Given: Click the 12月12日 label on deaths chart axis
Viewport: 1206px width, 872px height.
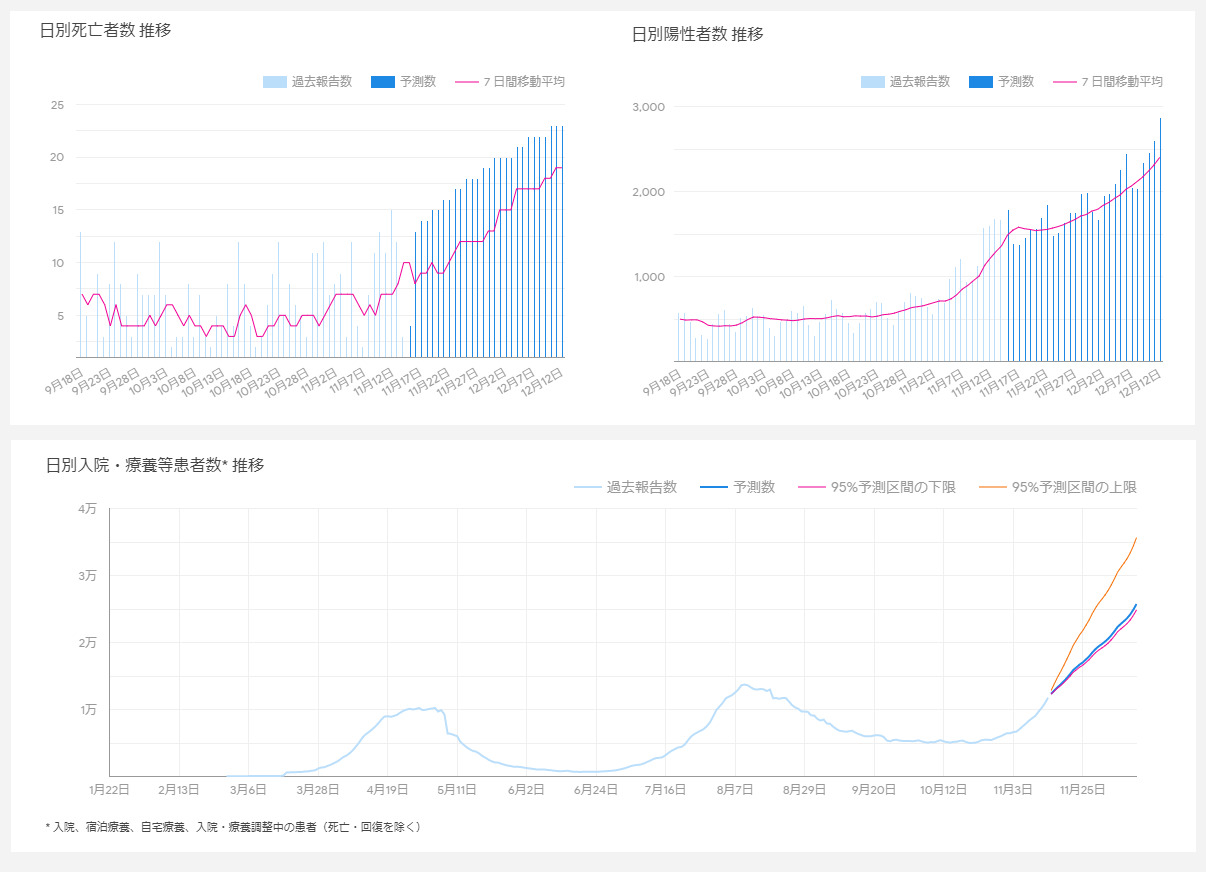Looking at the screenshot, I should tap(546, 381).
